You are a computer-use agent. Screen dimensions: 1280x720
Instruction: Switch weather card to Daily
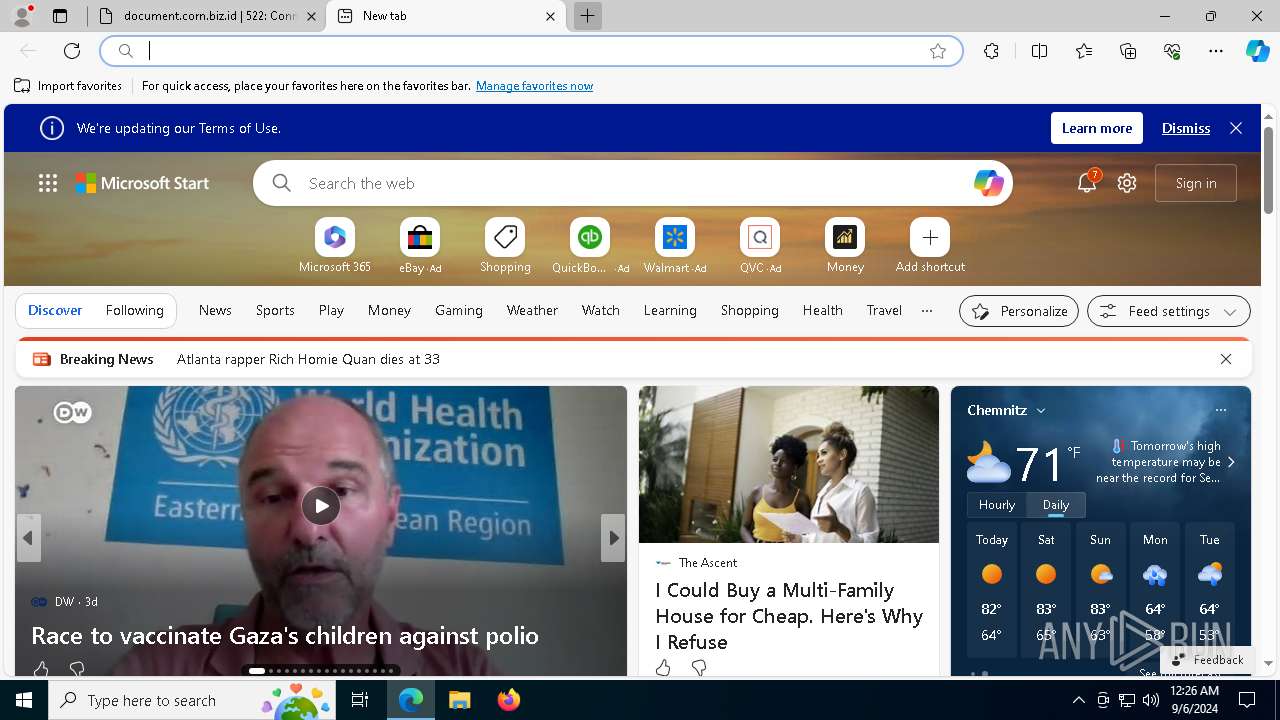coord(1056,505)
